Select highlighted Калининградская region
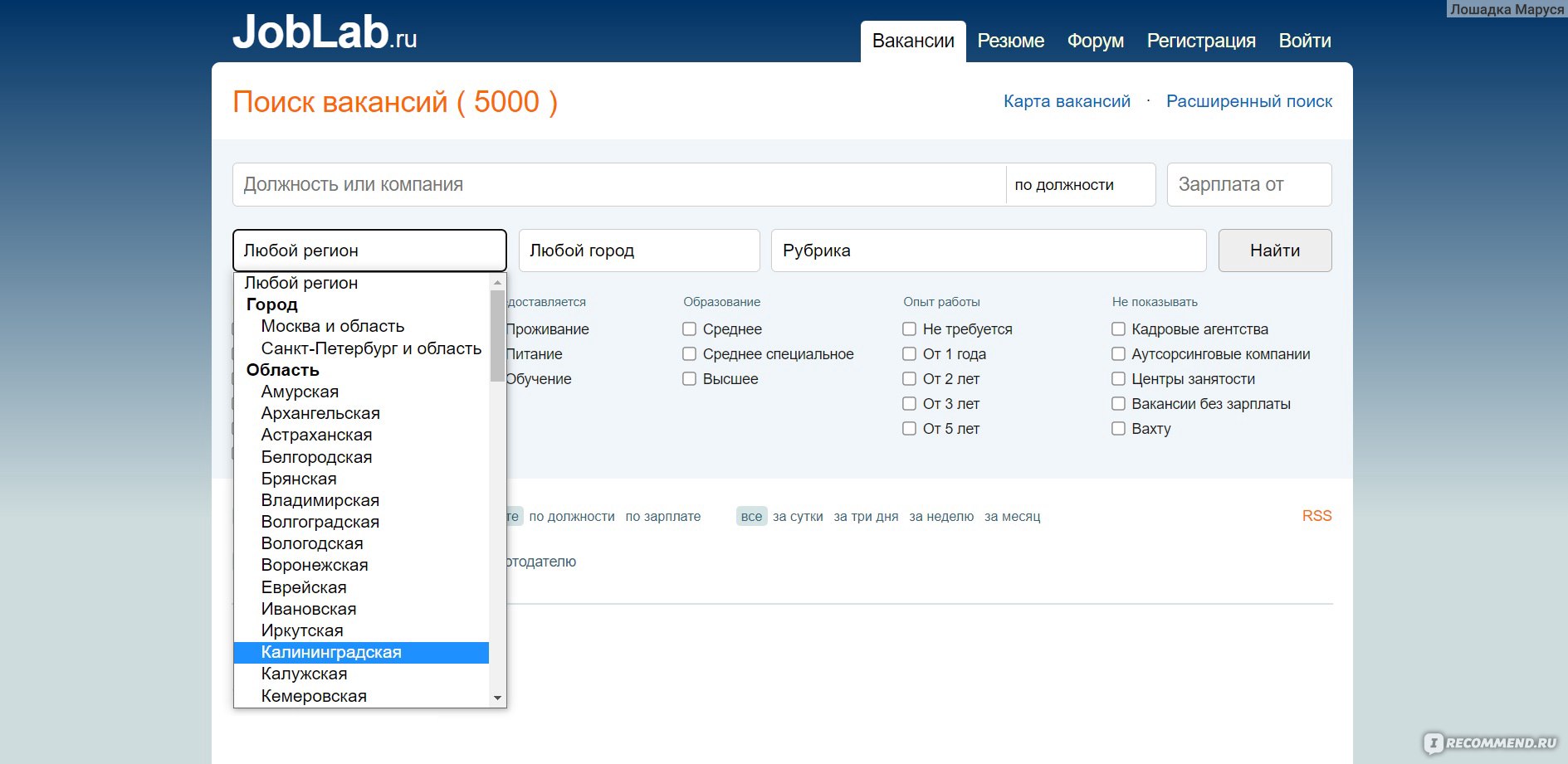 click(362, 652)
